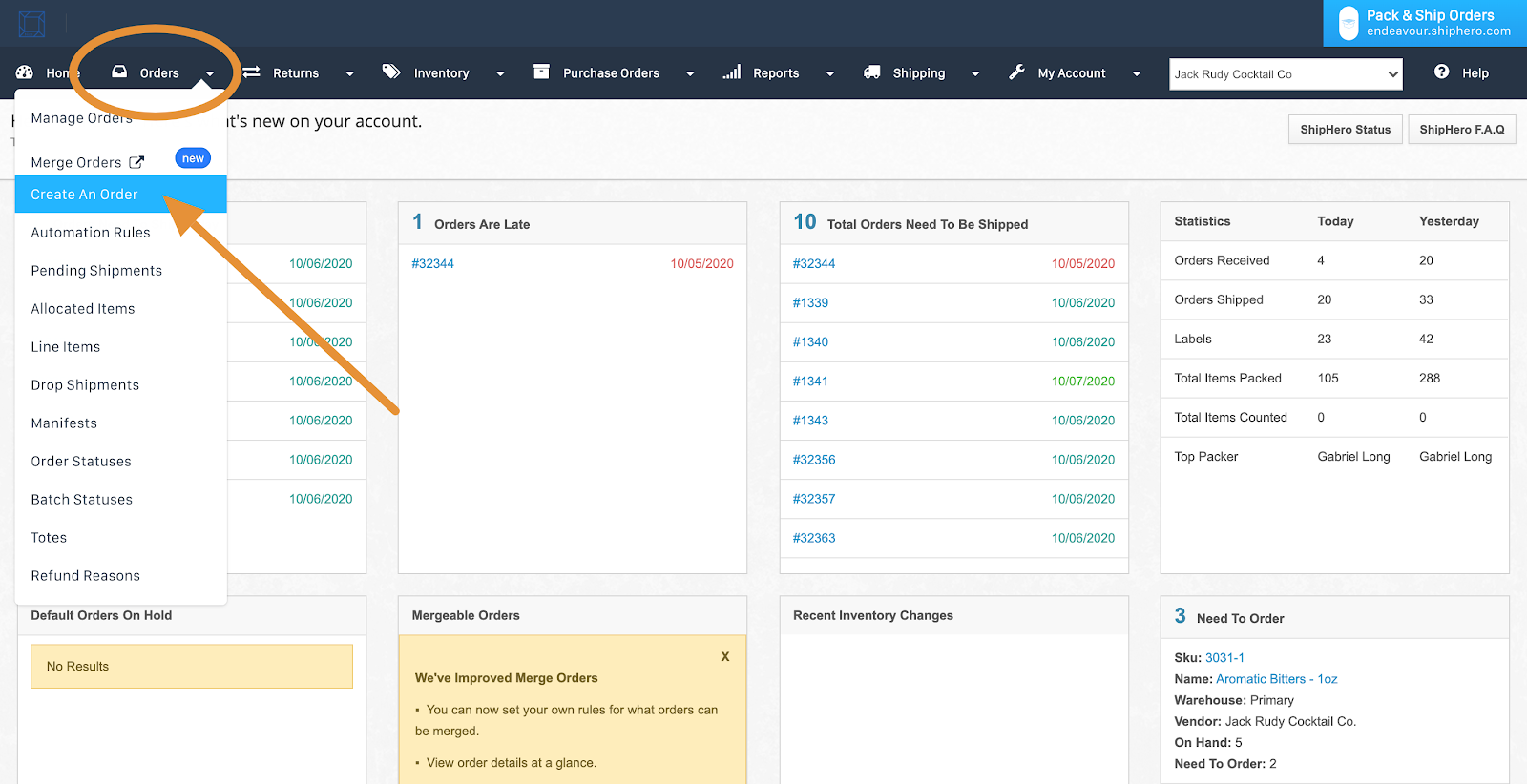1527x784 pixels.
Task: Open the ShipHero F.A.Q button
Action: point(1462,130)
